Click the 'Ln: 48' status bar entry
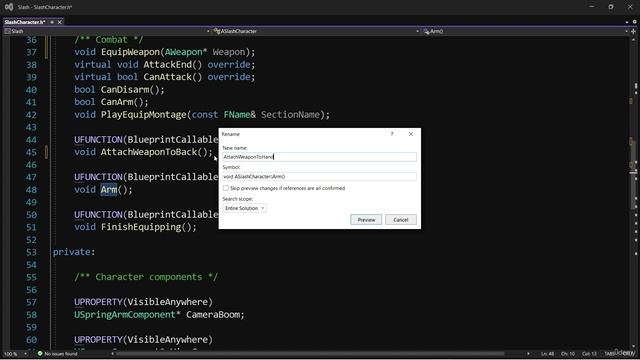This screenshot has height=360, width=640. [547, 354]
